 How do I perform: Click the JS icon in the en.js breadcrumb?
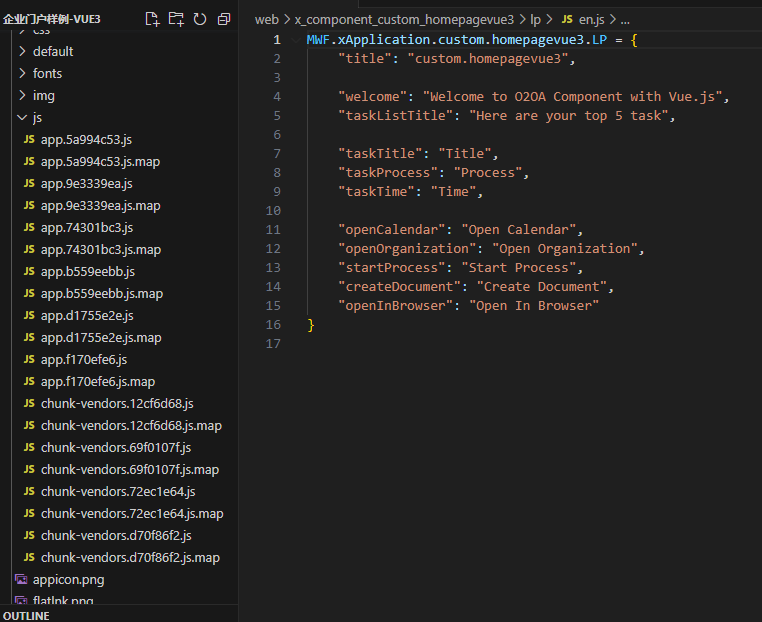[x=566, y=19]
